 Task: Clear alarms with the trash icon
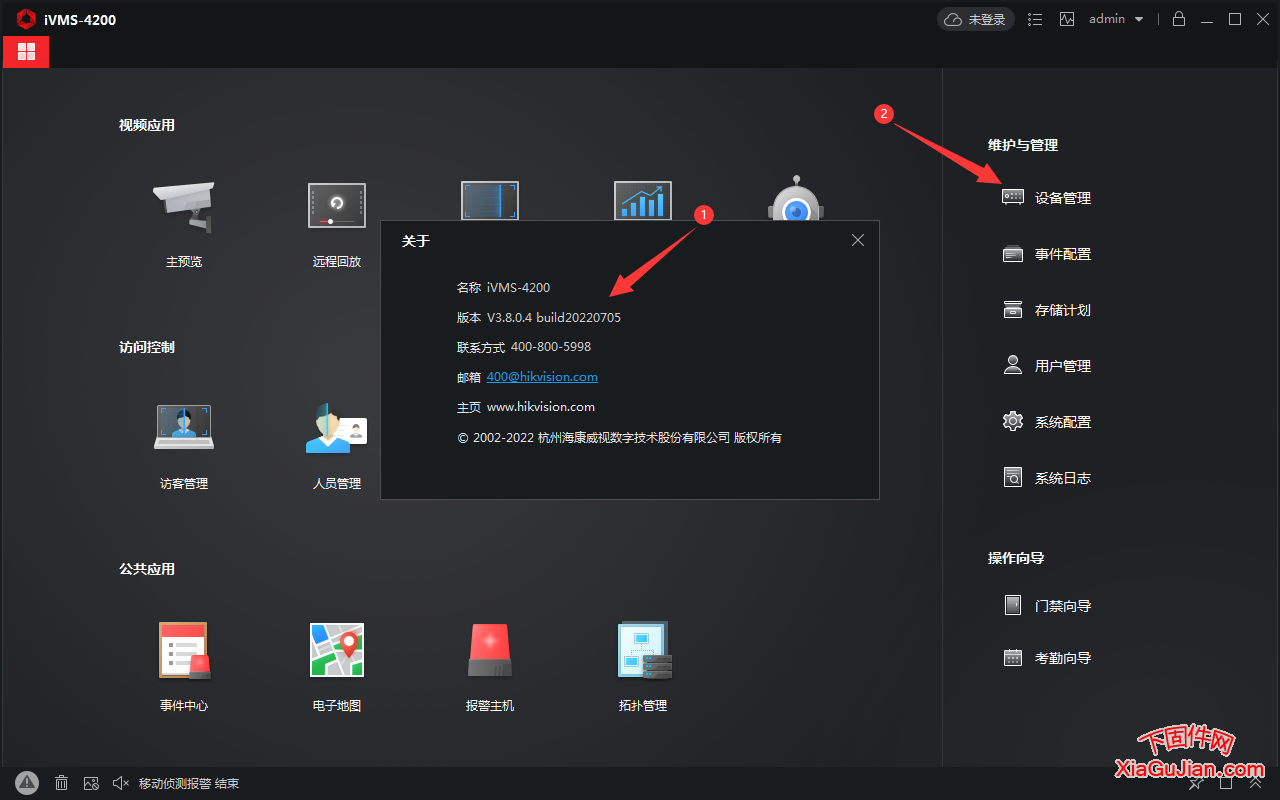pyautogui.click(x=61, y=783)
